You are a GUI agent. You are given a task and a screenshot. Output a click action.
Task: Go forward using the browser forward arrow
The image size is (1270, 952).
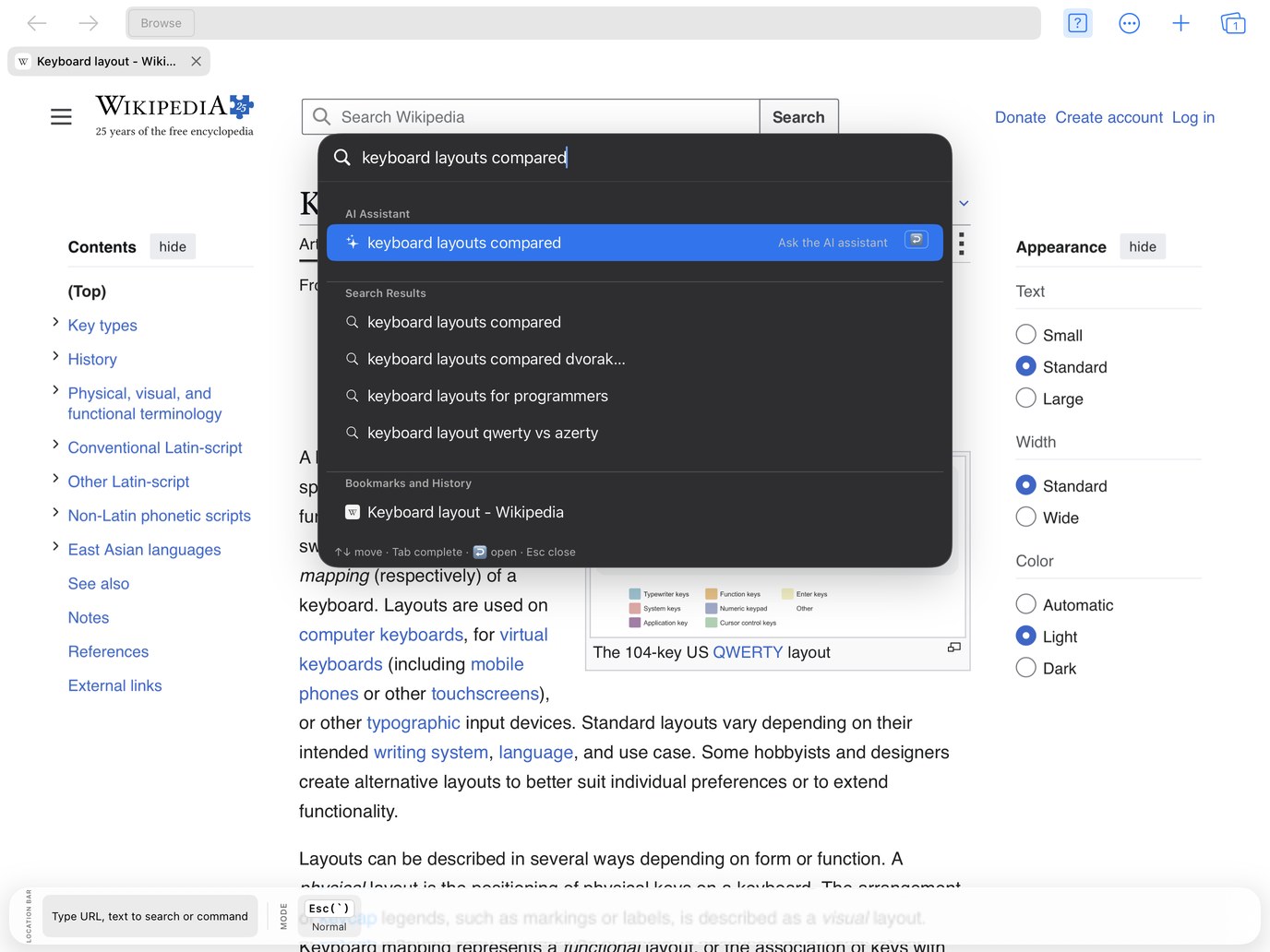[89, 23]
